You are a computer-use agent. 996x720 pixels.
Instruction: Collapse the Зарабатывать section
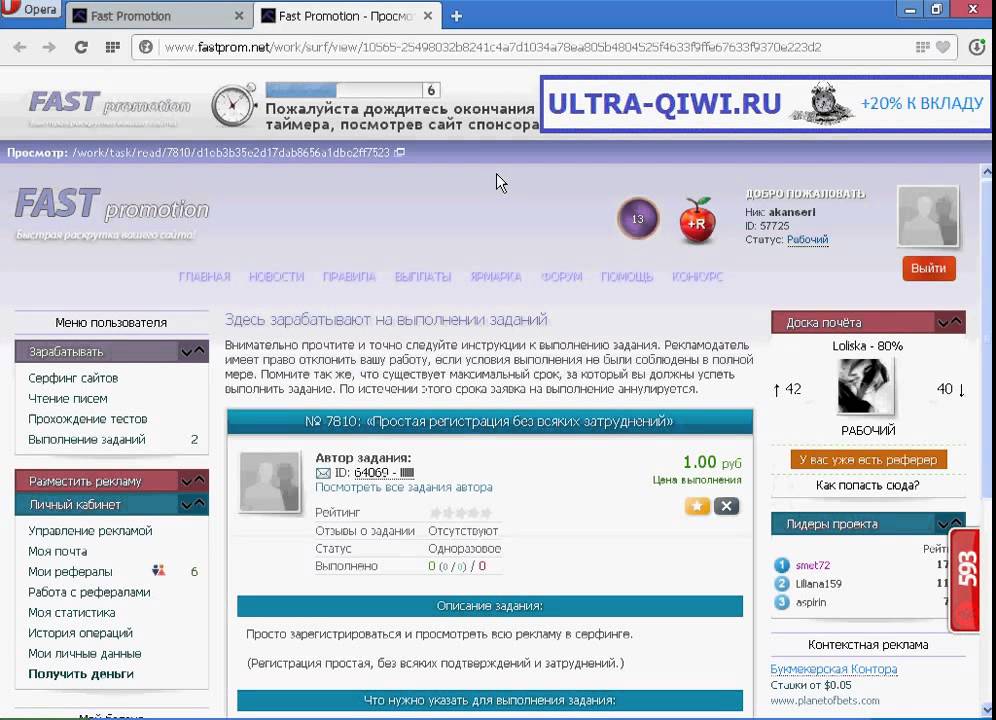[192, 351]
